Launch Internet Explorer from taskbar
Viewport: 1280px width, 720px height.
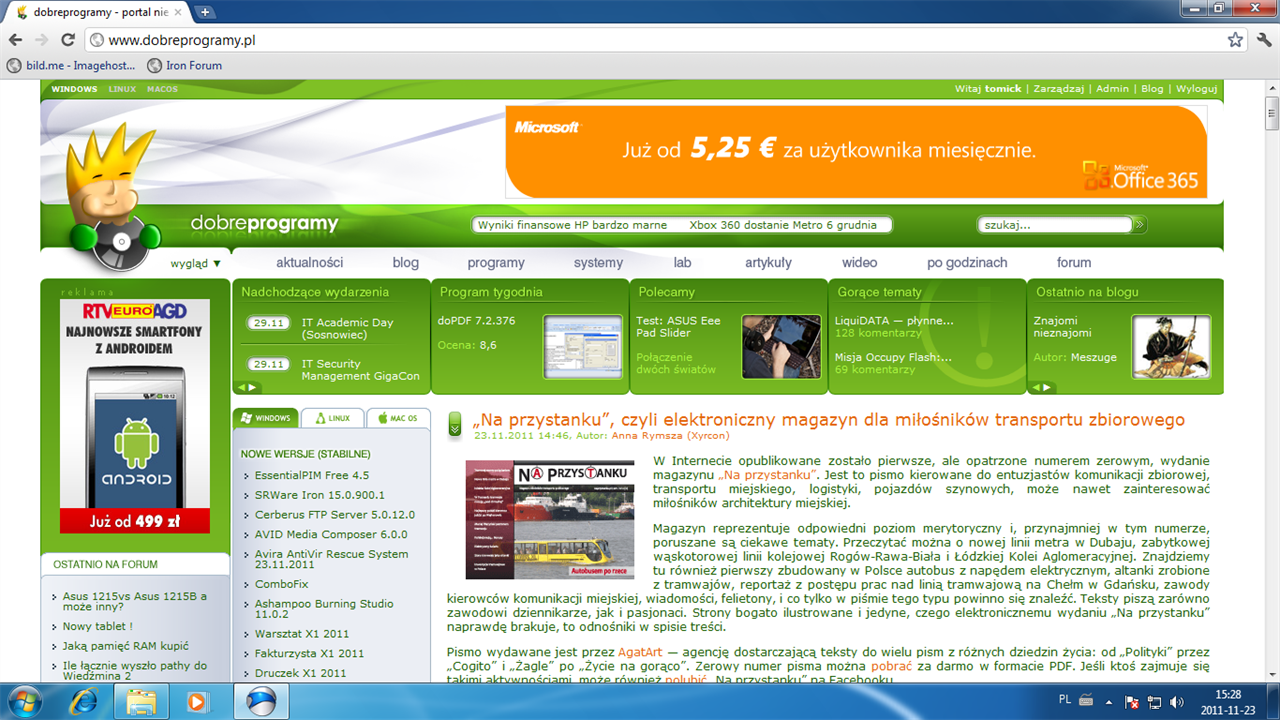pos(83,701)
